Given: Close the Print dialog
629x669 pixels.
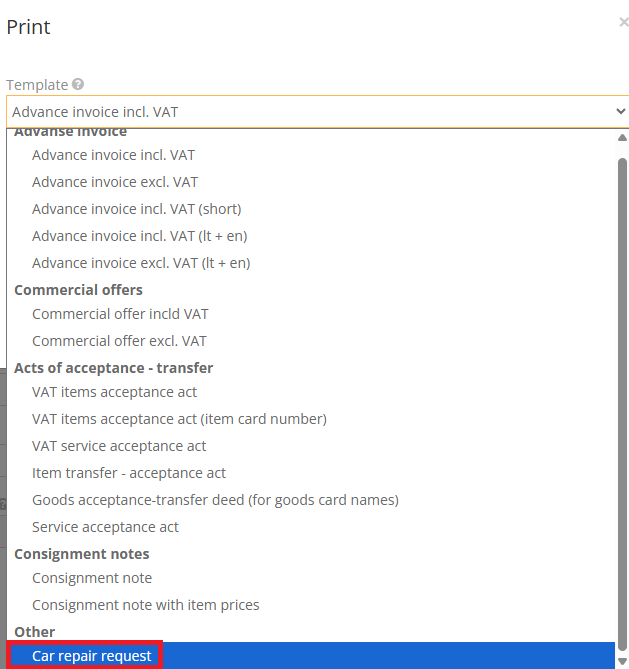Looking at the screenshot, I should (x=623, y=22).
